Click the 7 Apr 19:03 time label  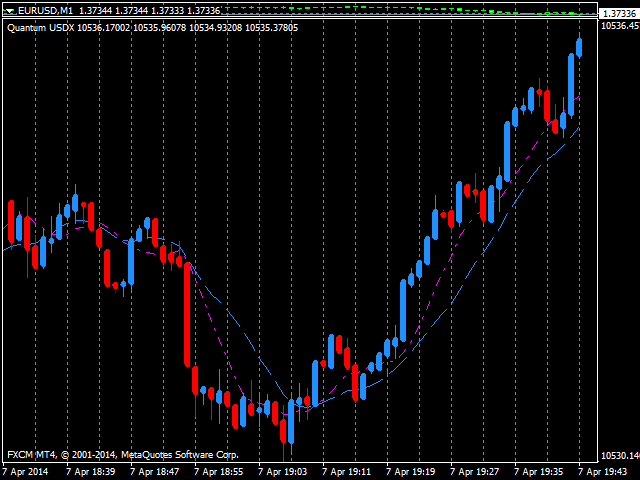click(x=283, y=471)
